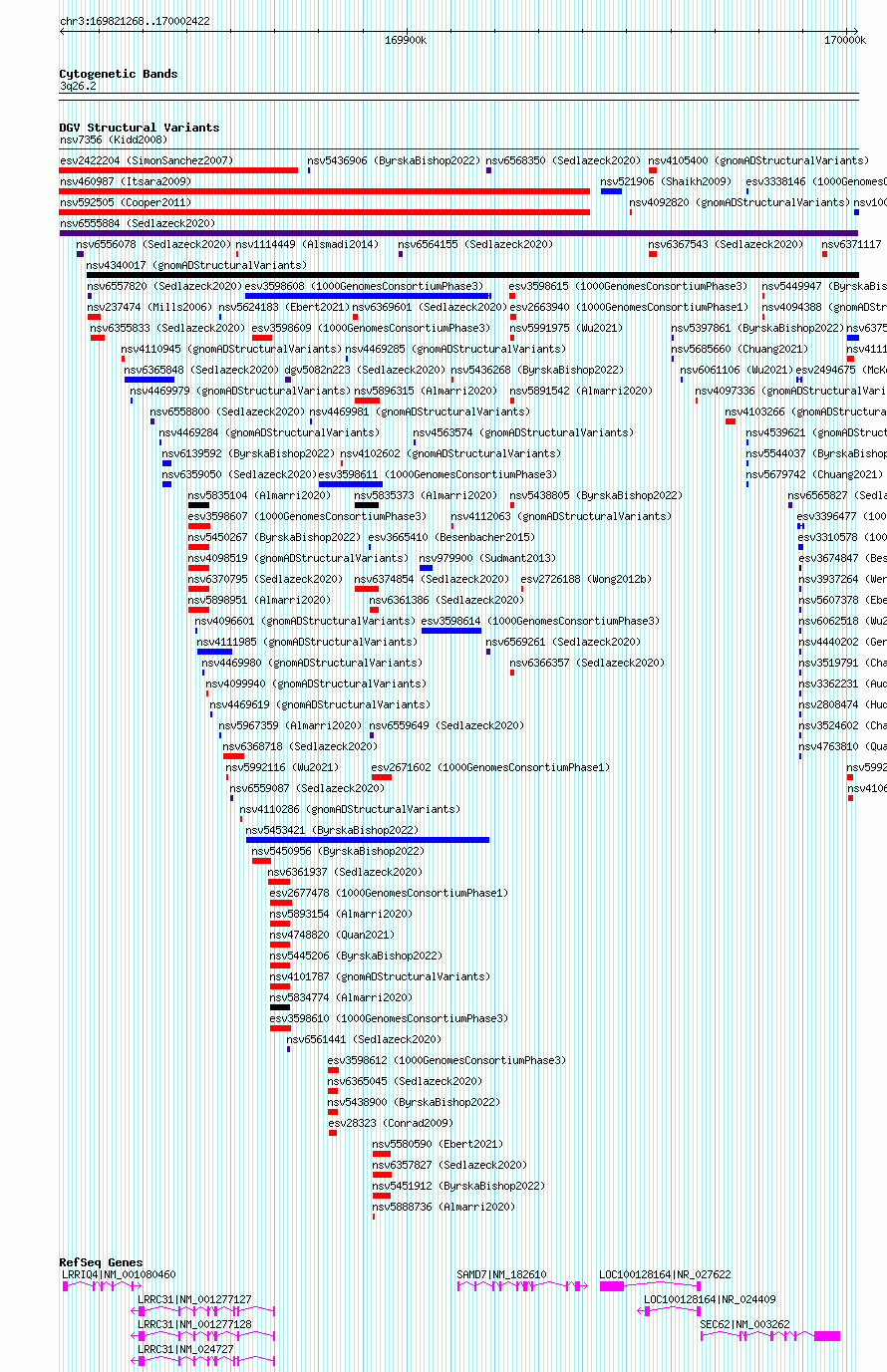
Task: Open gene LOC100128164|NR_027622
Action: click(665, 1274)
